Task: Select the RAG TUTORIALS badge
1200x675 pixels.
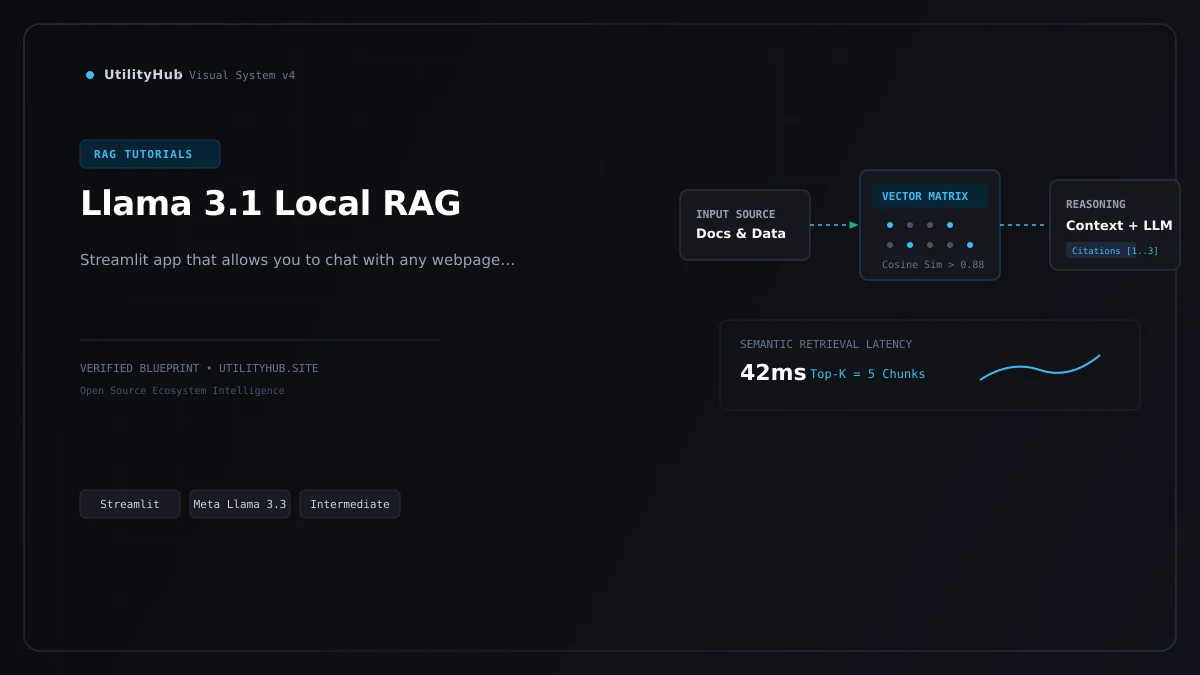Action: [150, 154]
